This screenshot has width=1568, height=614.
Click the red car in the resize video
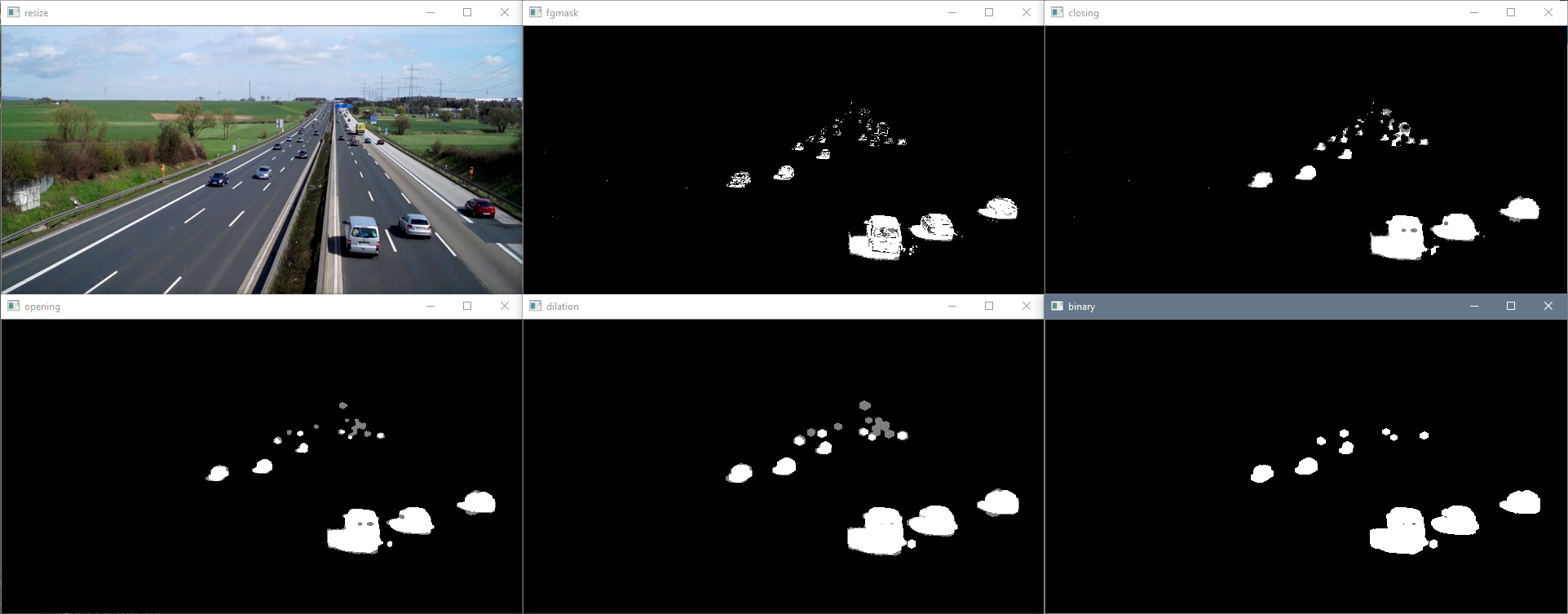[x=479, y=207]
